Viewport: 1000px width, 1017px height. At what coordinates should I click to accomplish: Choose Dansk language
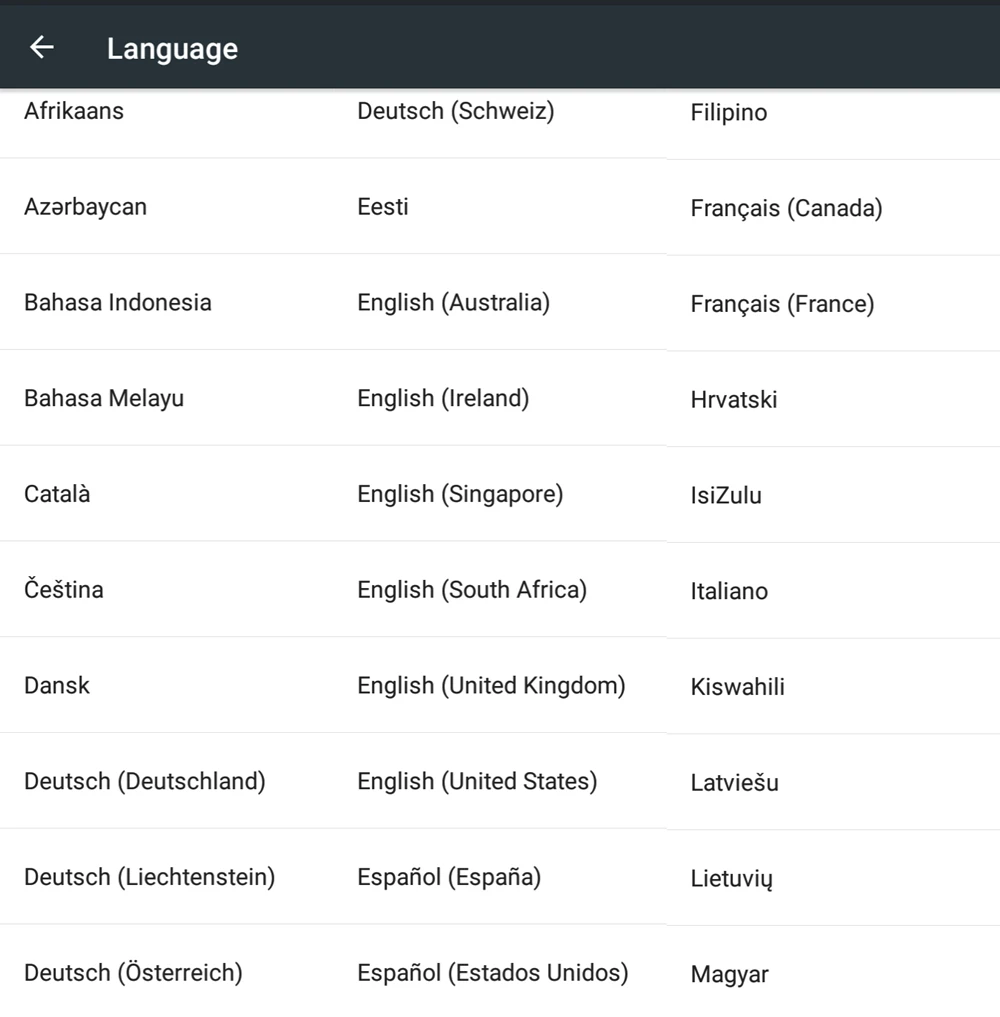[x=57, y=685]
